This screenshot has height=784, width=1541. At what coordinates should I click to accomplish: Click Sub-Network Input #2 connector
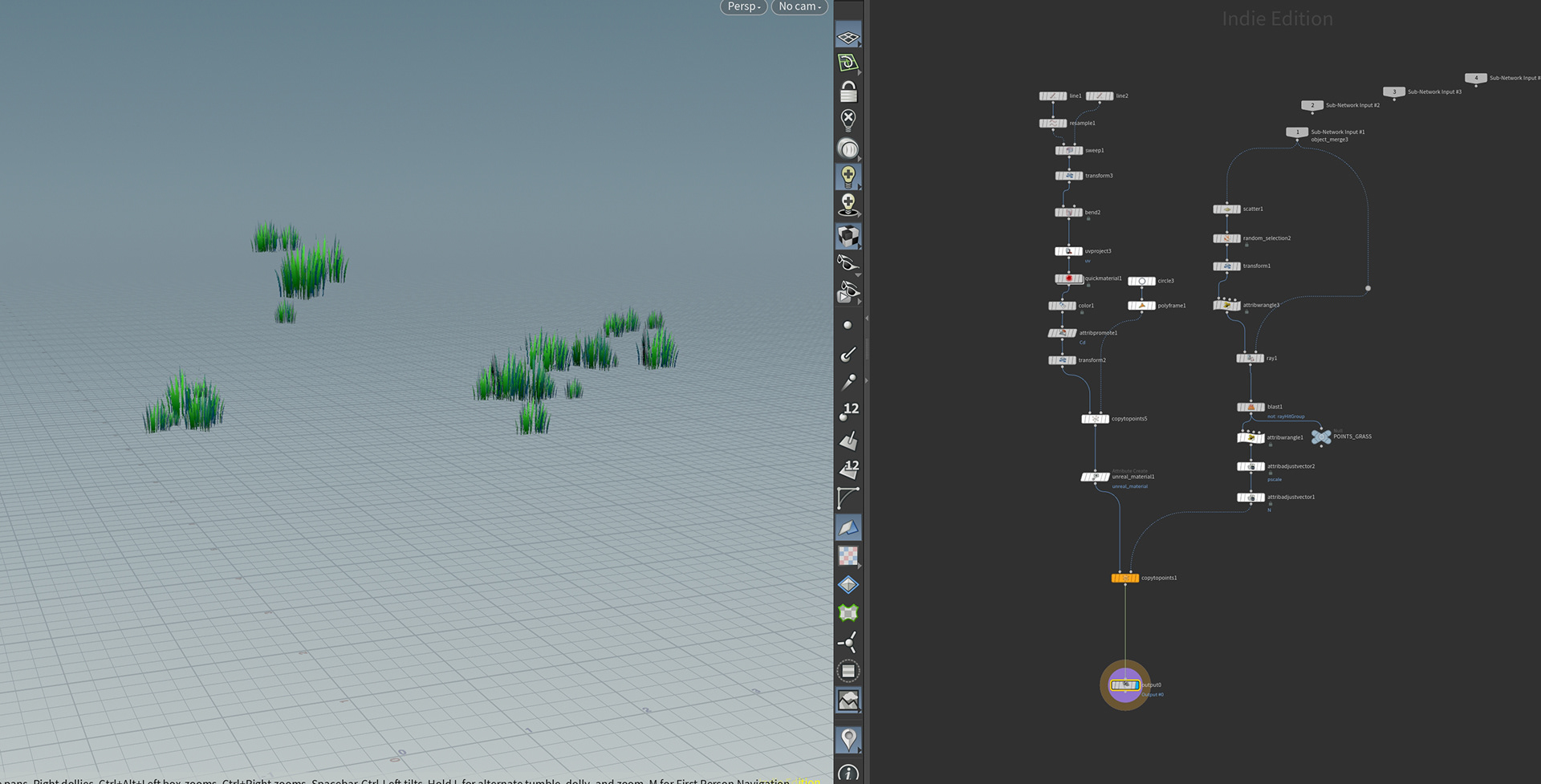coord(1312,106)
